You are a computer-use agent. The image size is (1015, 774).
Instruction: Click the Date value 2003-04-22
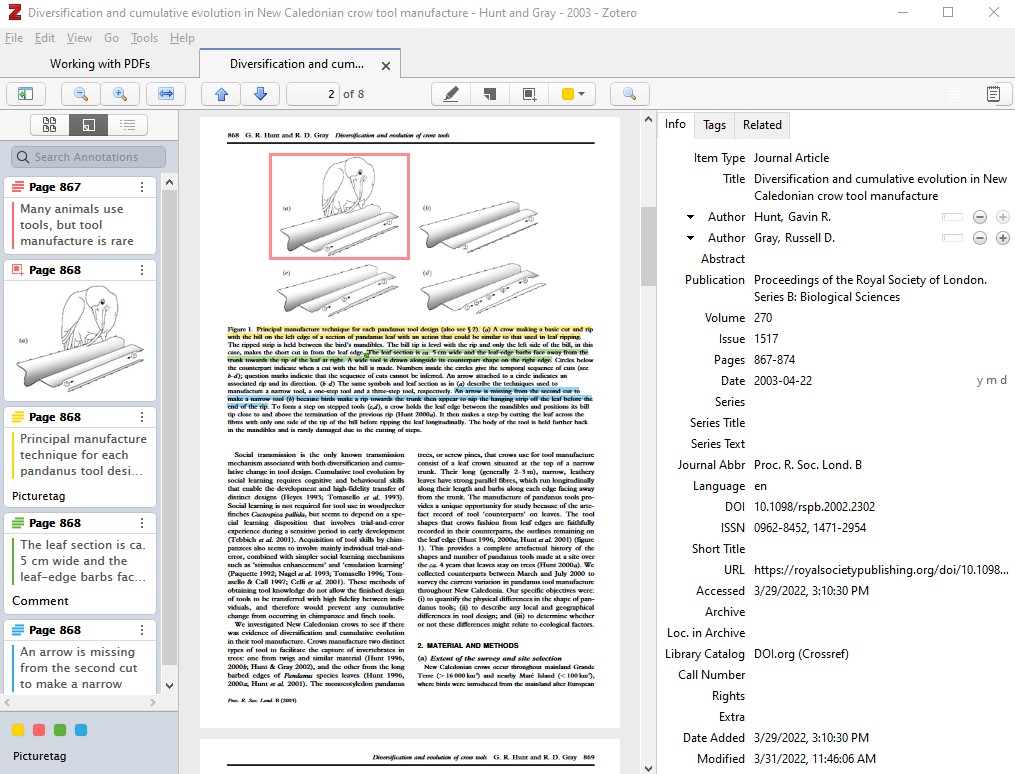[x=783, y=381]
